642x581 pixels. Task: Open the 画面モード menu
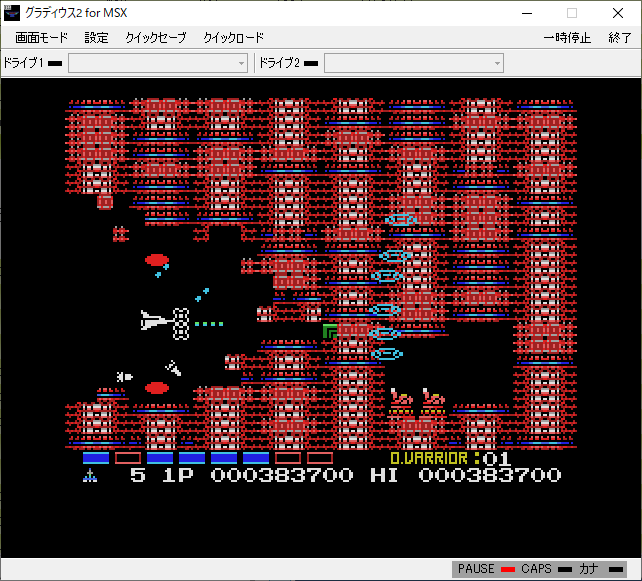(x=41, y=38)
